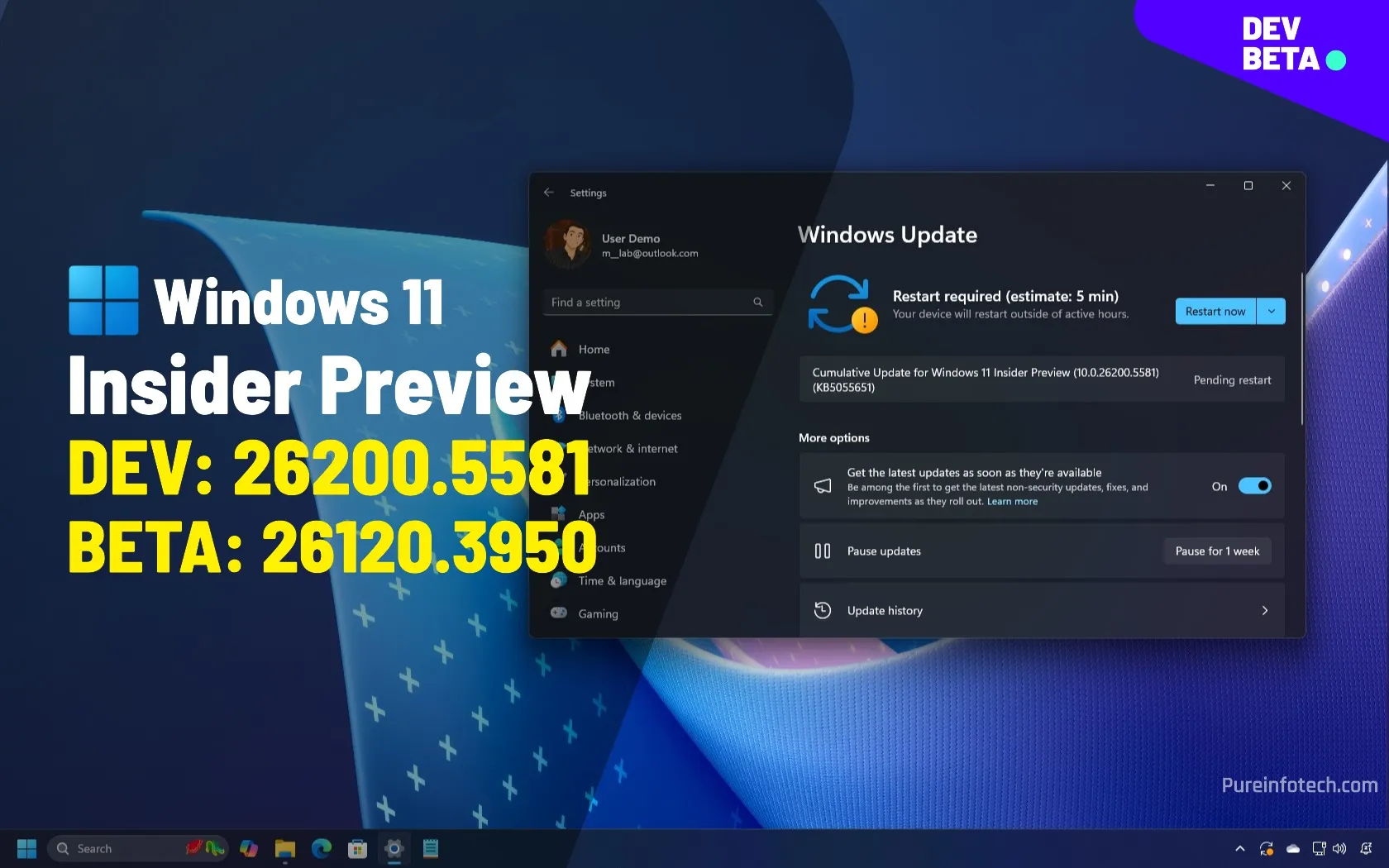Open the Restart now dropdown arrow
1389x868 pixels.
click(x=1272, y=311)
